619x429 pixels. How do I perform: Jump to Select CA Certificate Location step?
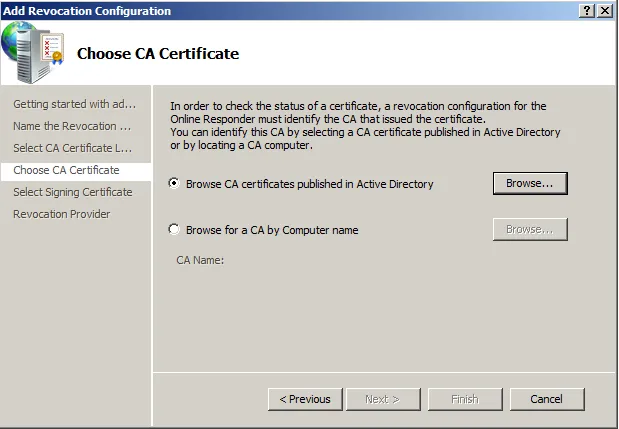72,148
